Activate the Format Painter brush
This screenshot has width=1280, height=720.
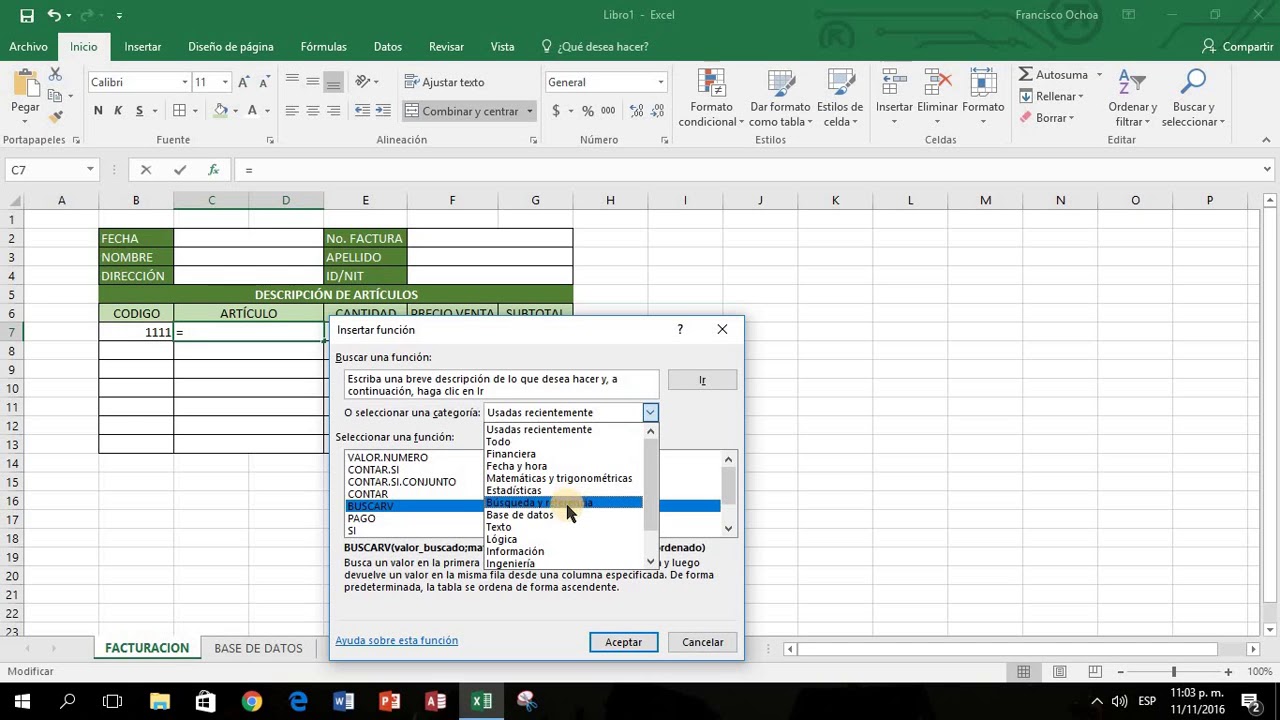pyautogui.click(x=55, y=117)
